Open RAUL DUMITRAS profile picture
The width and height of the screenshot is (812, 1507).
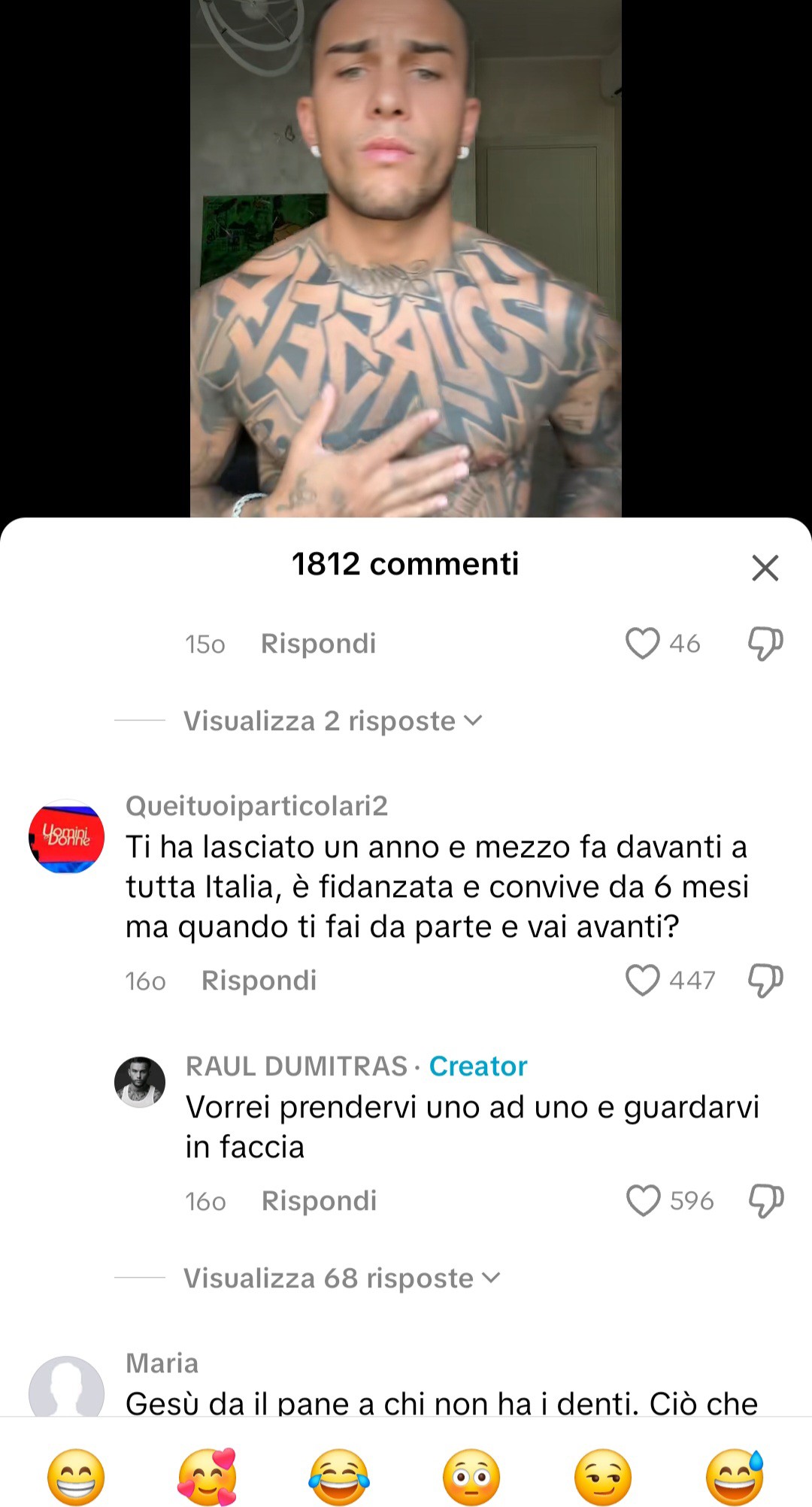(x=140, y=1082)
